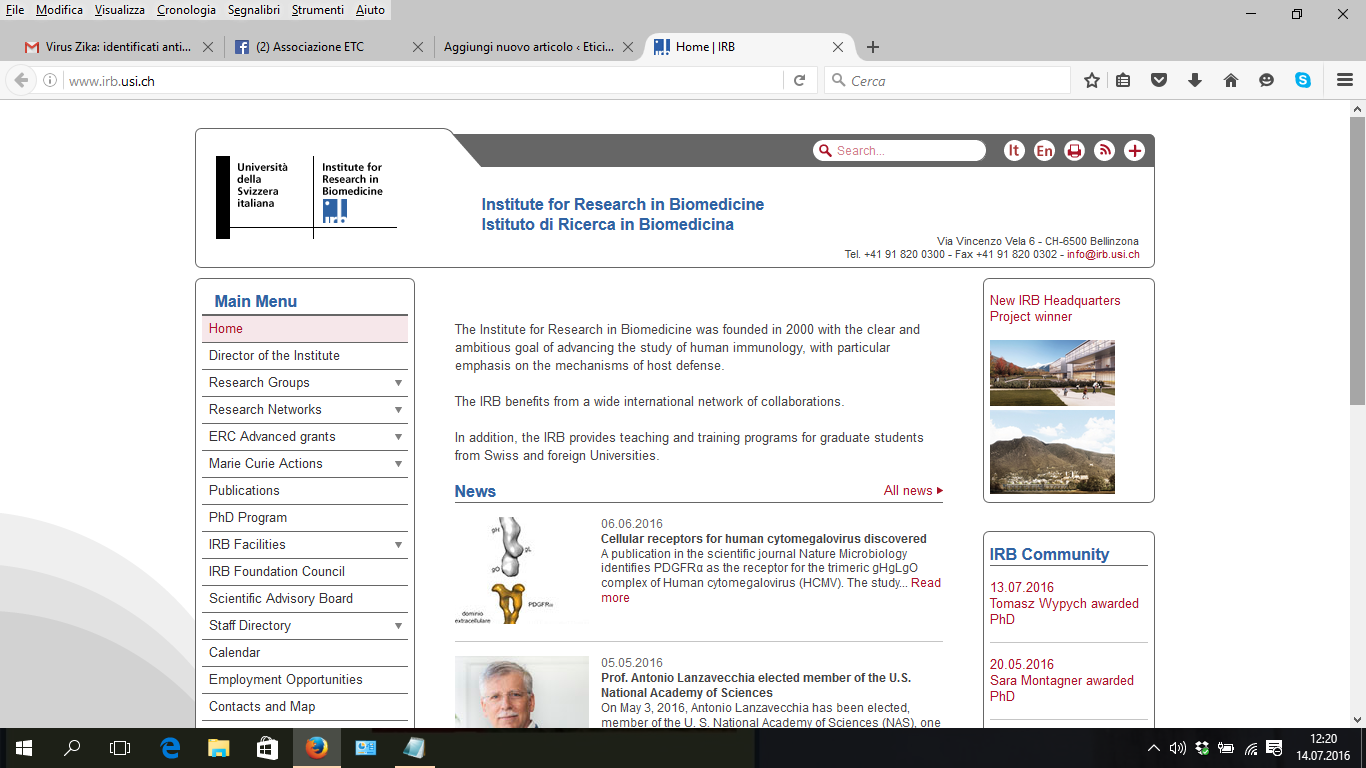Click the RSS feed icon in the site header
This screenshot has height=768, width=1366.
pos(1104,151)
